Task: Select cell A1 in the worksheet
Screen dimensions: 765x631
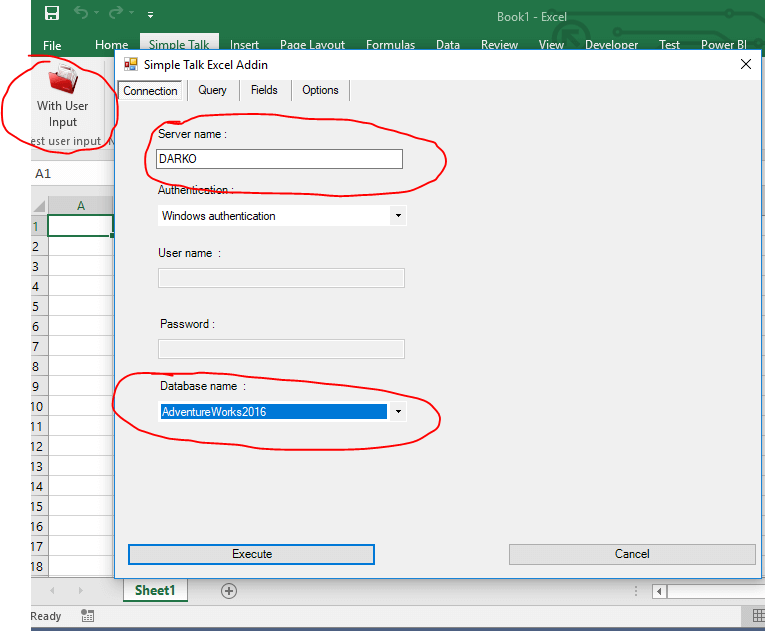Action: (81, 226)
